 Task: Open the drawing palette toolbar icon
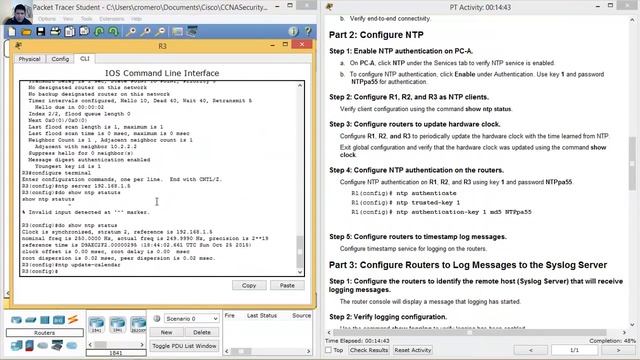point(178,31)
